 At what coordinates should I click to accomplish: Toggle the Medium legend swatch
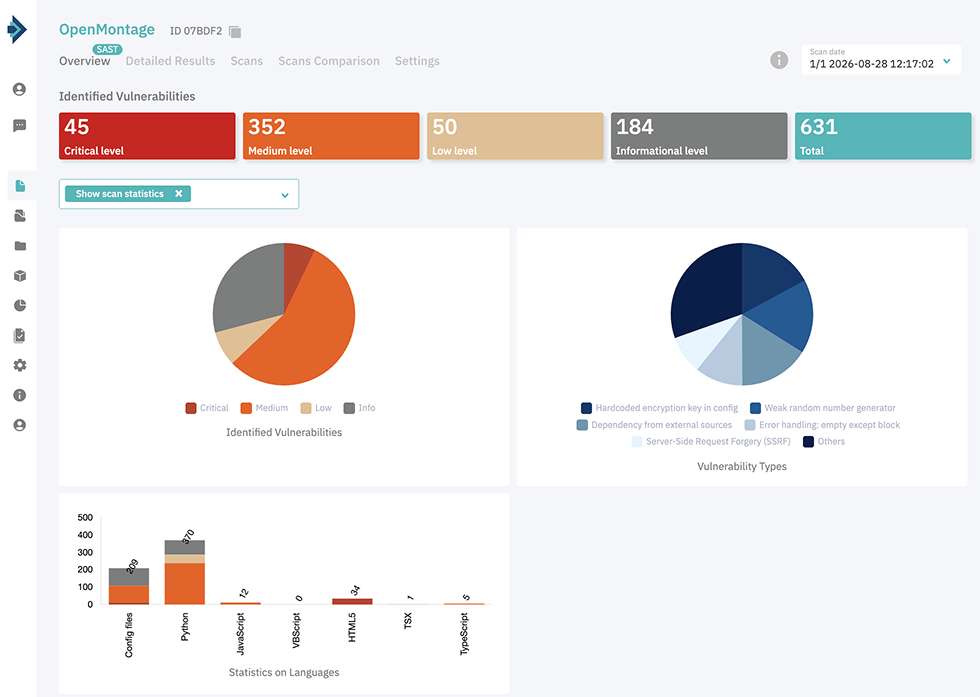pos(246,408)
